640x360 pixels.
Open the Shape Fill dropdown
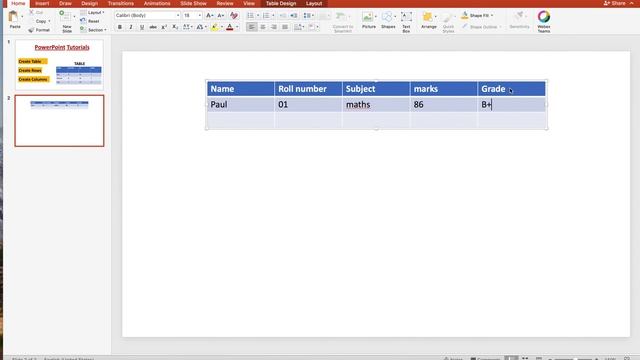click(492, 16)
